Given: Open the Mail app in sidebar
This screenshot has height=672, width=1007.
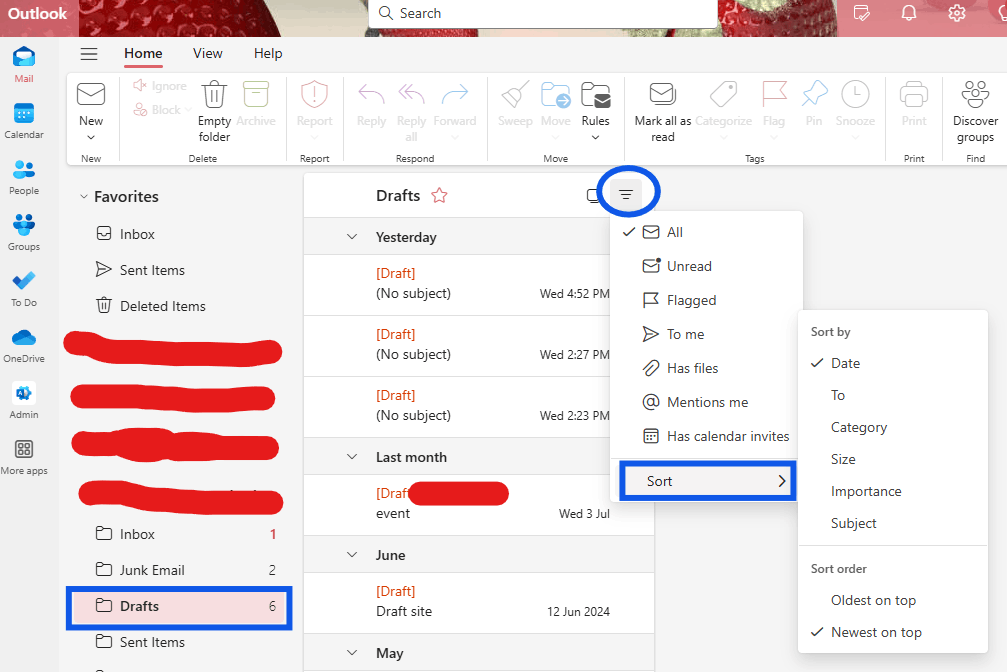Looking at the screenshot, I should click(24, 64).
